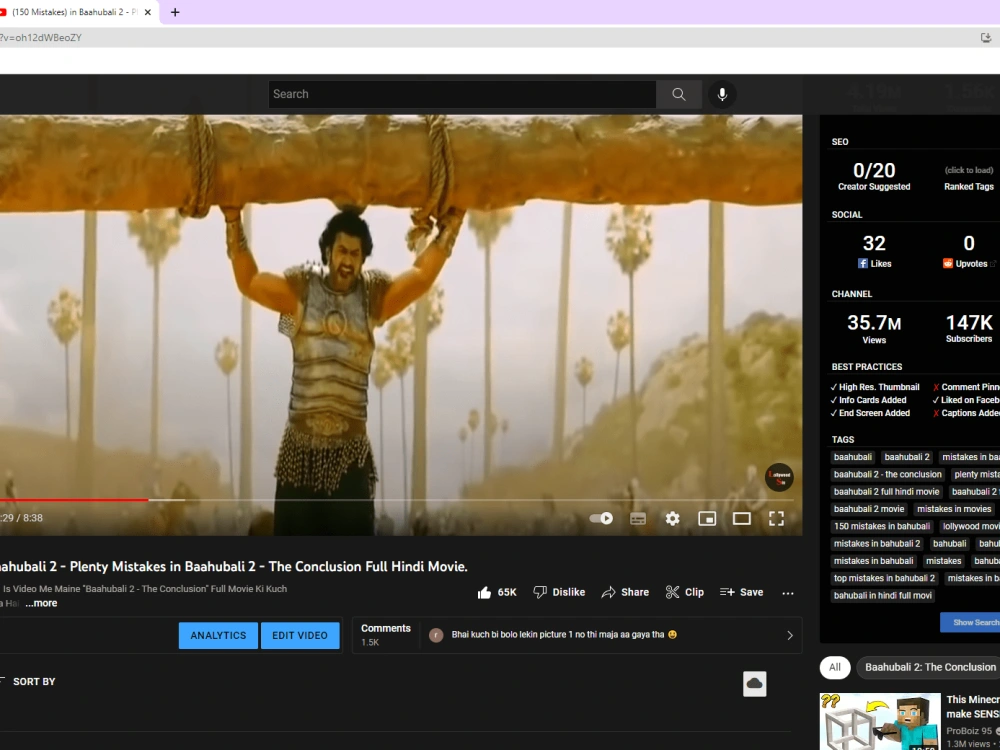Activate voice search microphone

tap(722, 94)
